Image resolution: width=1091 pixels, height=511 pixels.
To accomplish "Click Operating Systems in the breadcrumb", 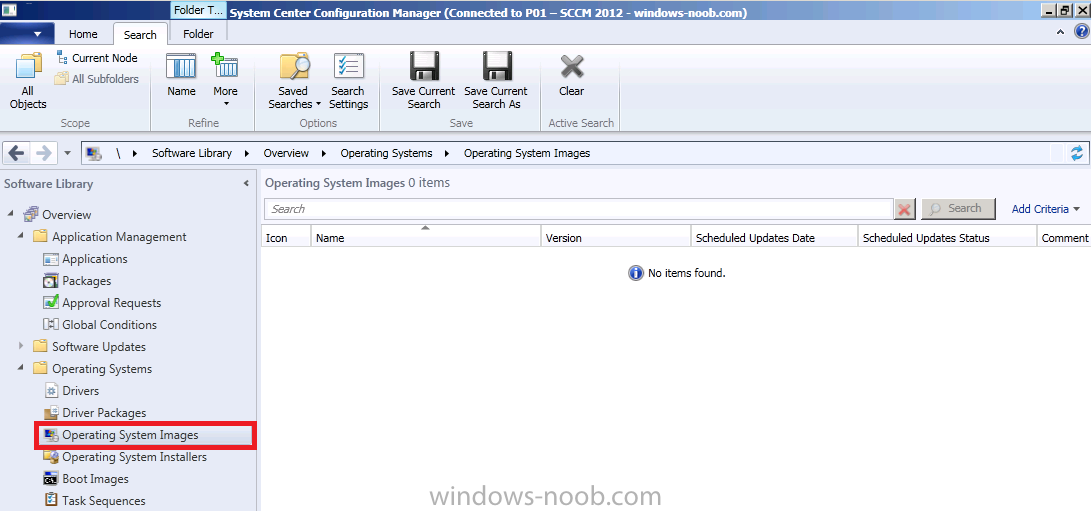I will coord(386,153).
